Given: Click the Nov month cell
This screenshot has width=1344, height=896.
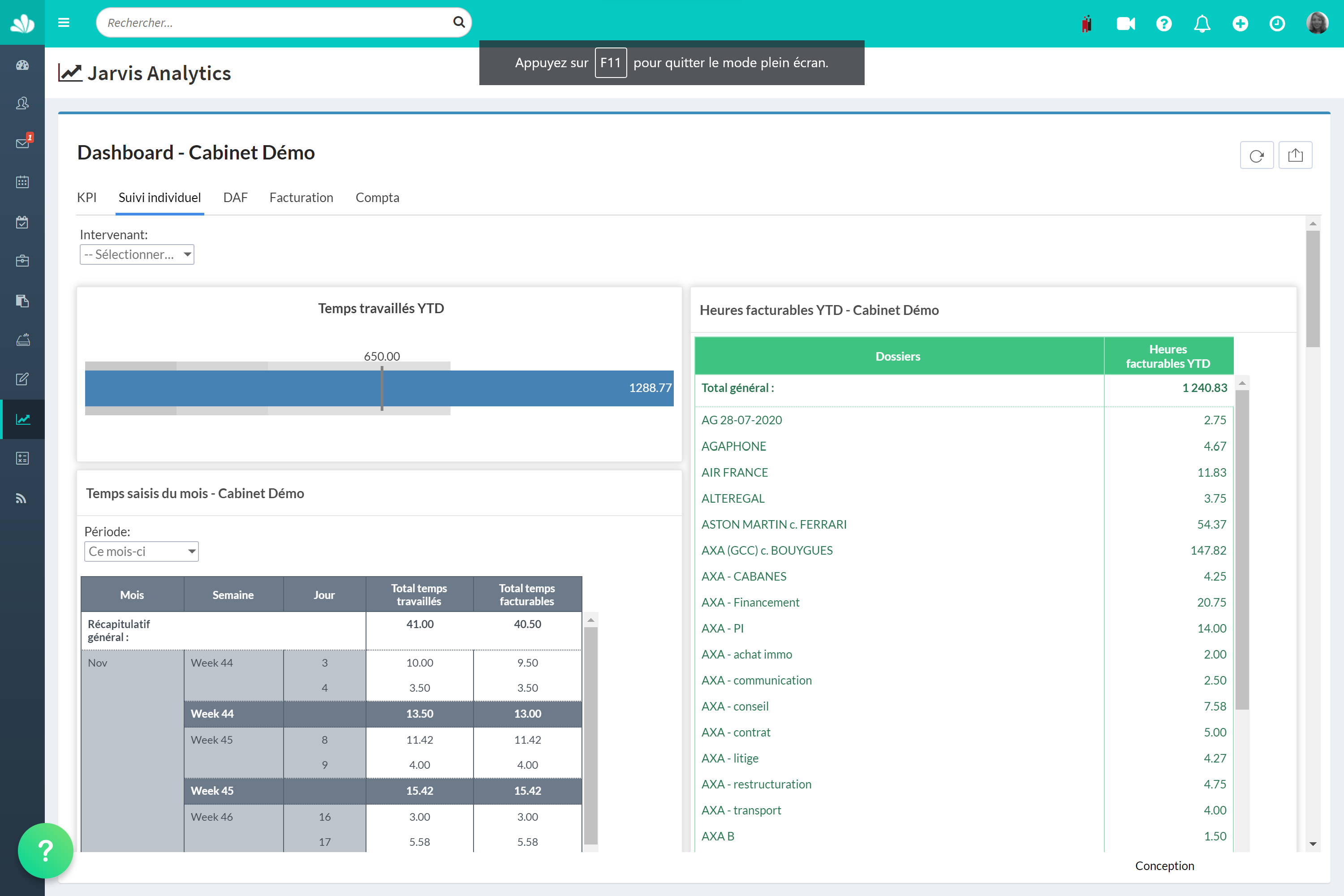Looking at the screenshot, I should tap(132, 751).
